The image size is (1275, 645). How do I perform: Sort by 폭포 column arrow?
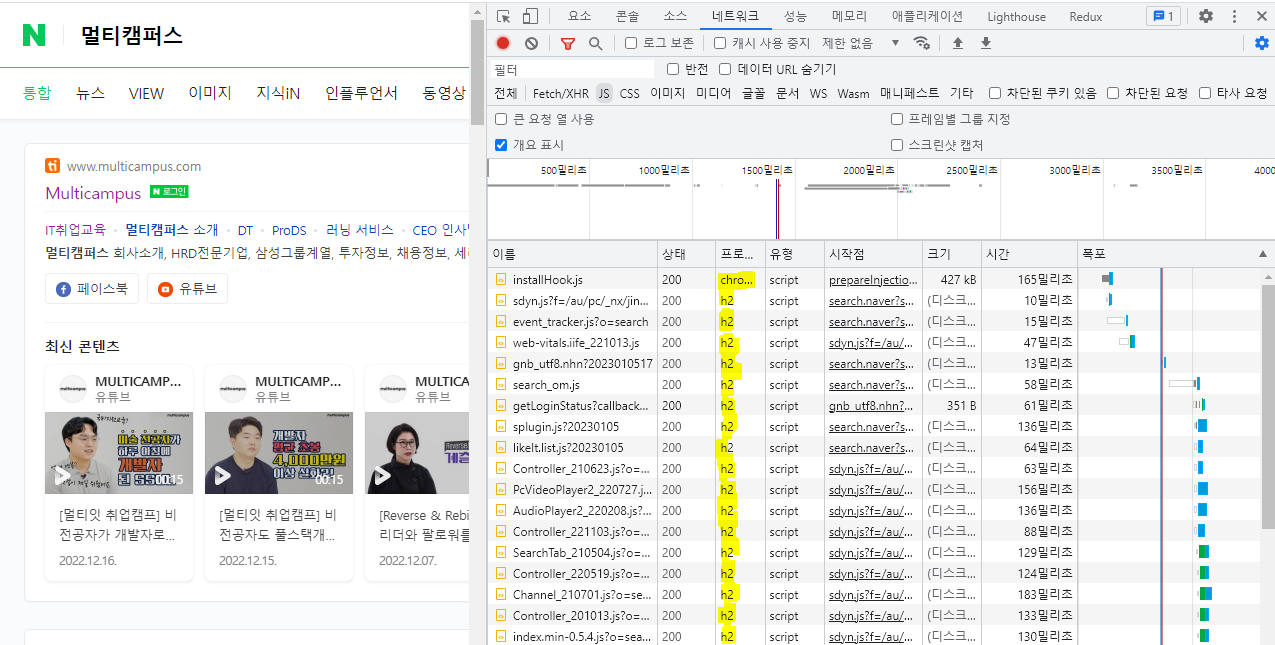(1262, 254)
